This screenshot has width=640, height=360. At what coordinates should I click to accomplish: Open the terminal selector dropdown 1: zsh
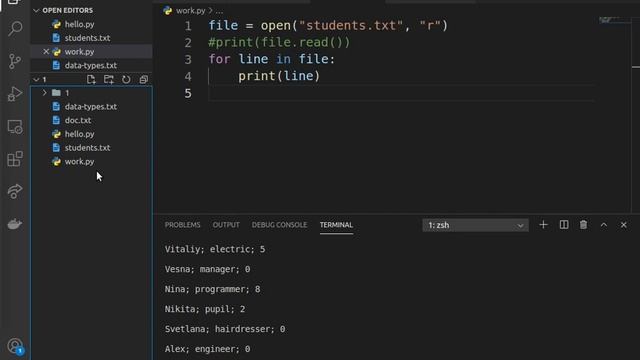[x=476, y=225]
